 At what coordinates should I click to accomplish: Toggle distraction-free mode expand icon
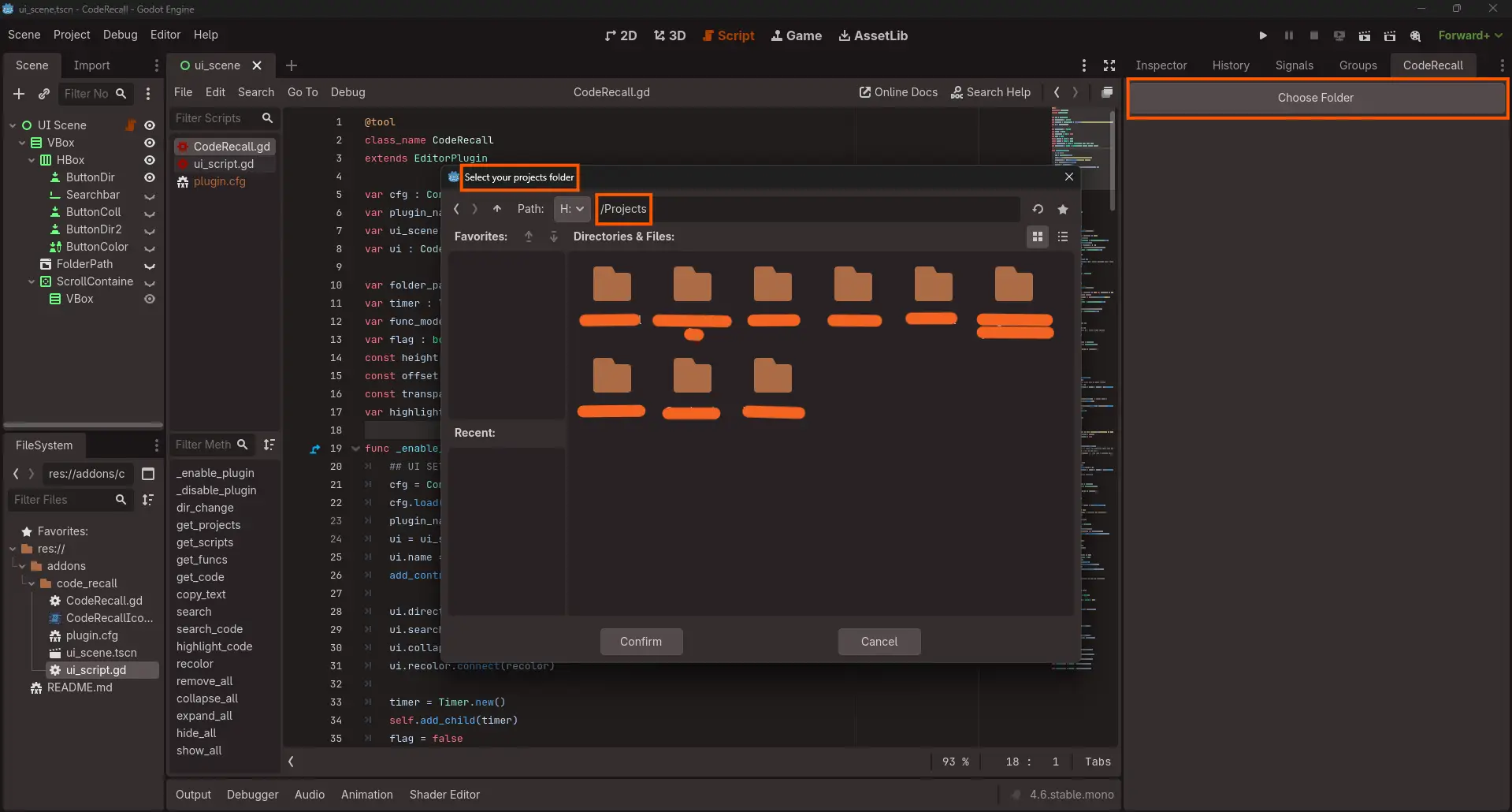[x=1109, y=65]
